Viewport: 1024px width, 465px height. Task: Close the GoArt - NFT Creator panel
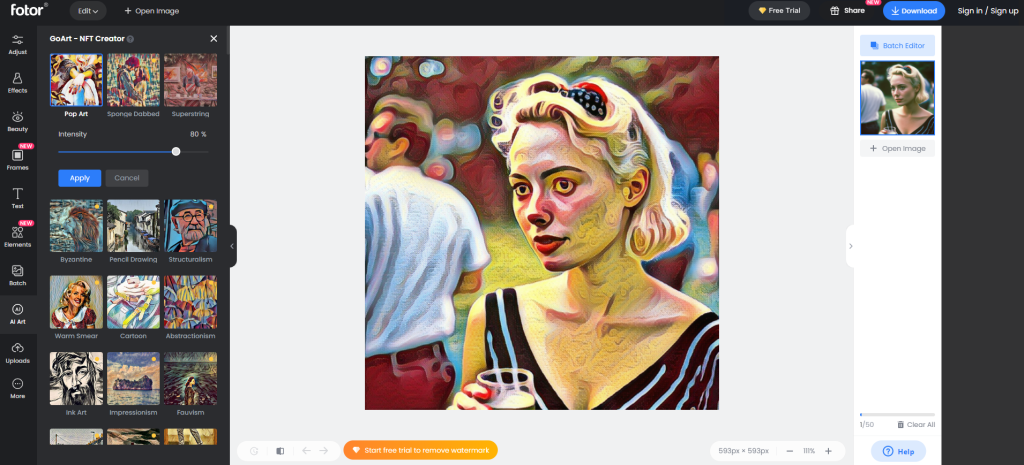tap(214, 39)
